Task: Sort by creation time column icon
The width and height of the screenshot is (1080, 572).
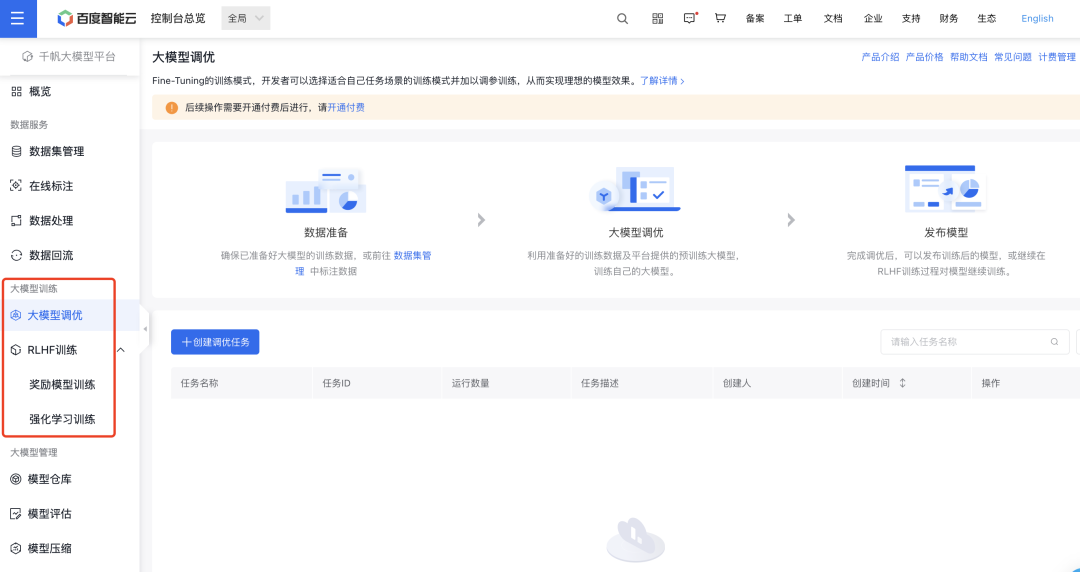Action: pyautogui.click(x=903, y=383)
